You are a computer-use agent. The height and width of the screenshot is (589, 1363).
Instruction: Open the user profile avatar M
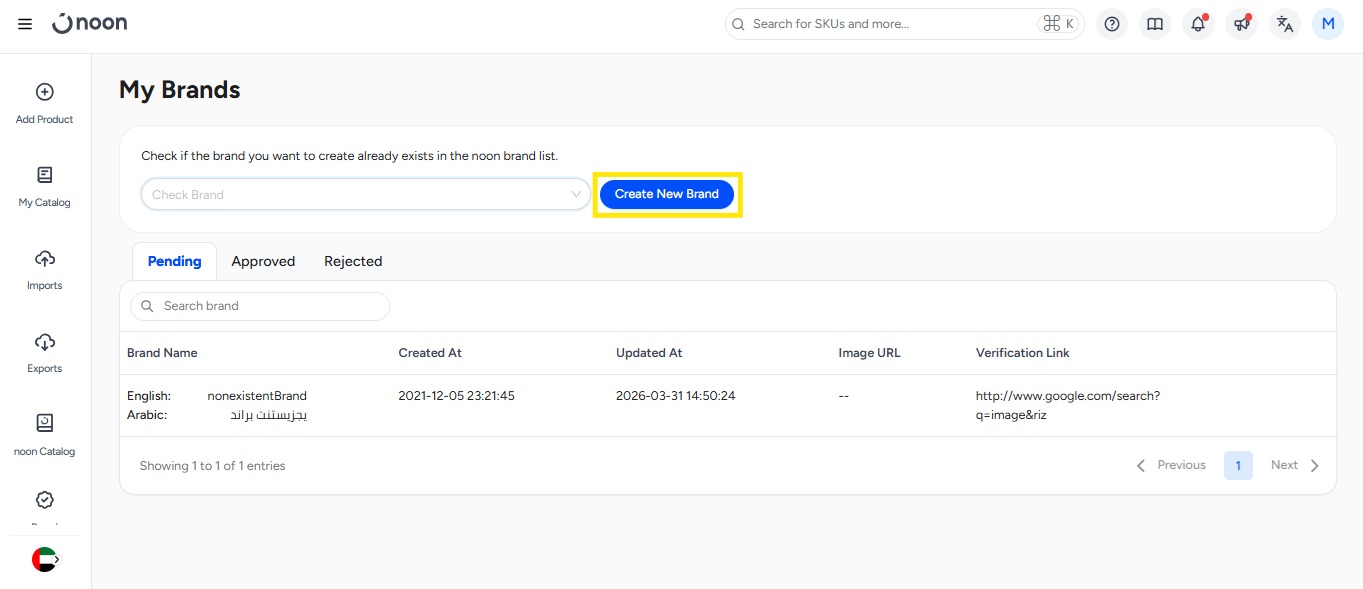pyautogui.click(x=1328, y=24)
